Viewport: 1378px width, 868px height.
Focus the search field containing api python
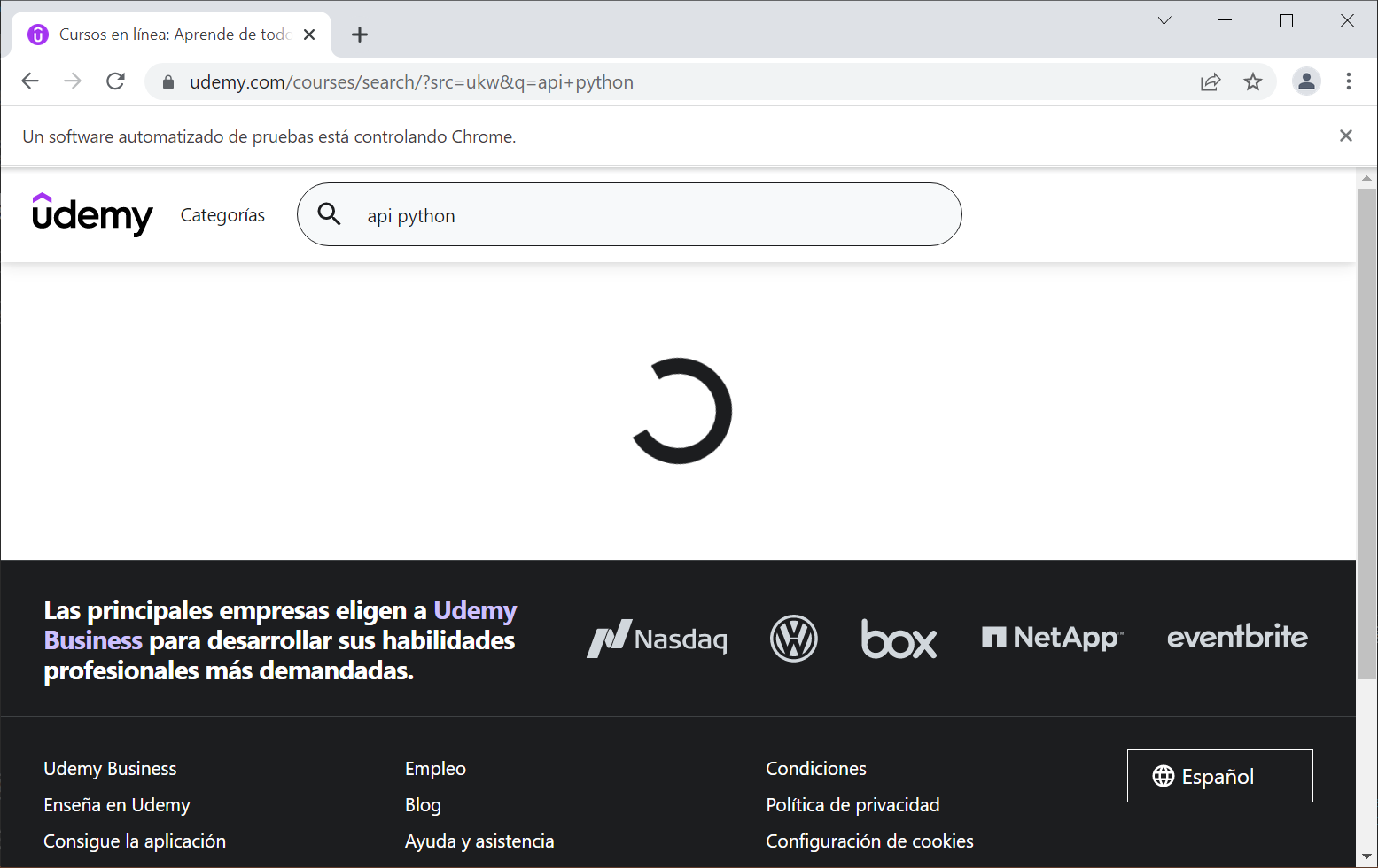[x=629, y=214]
